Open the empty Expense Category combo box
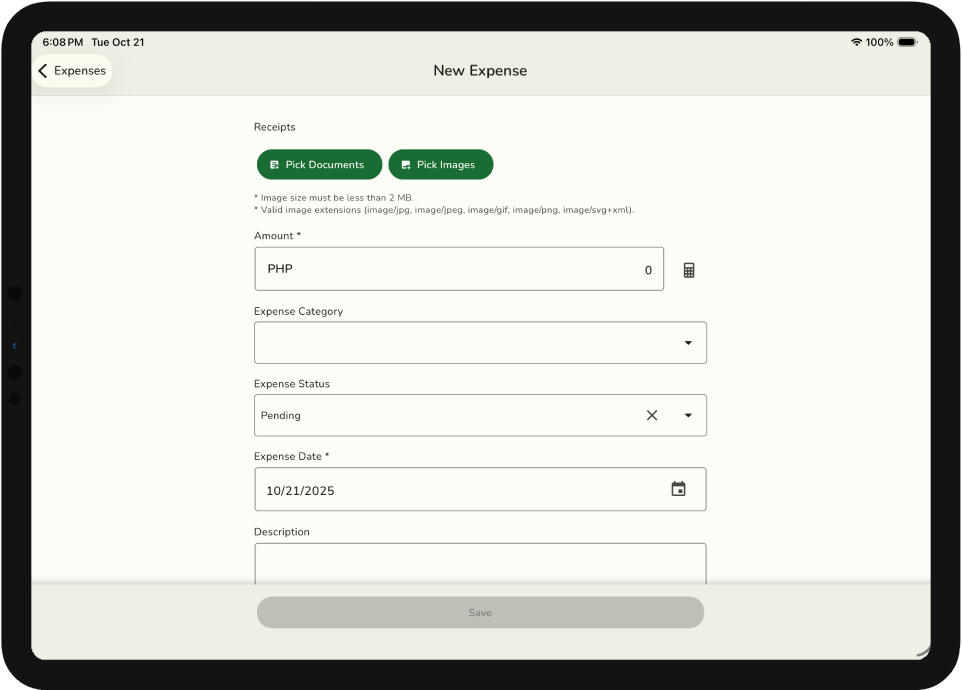The image size is (962, 690). click(x=460, y=343)
